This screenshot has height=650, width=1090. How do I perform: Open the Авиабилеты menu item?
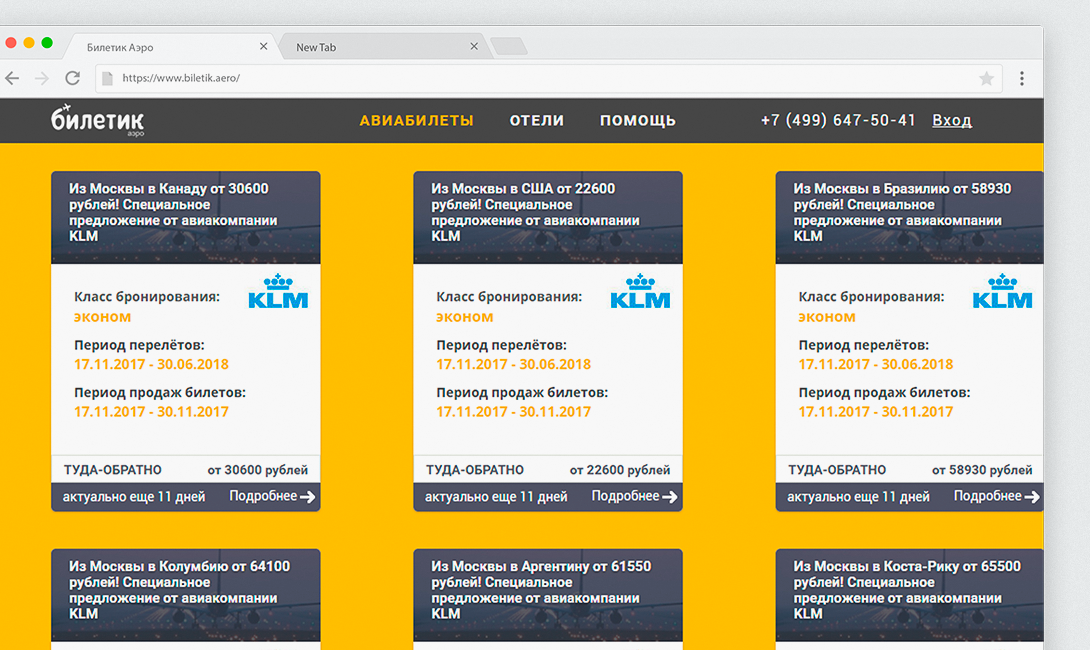point(416,120)
